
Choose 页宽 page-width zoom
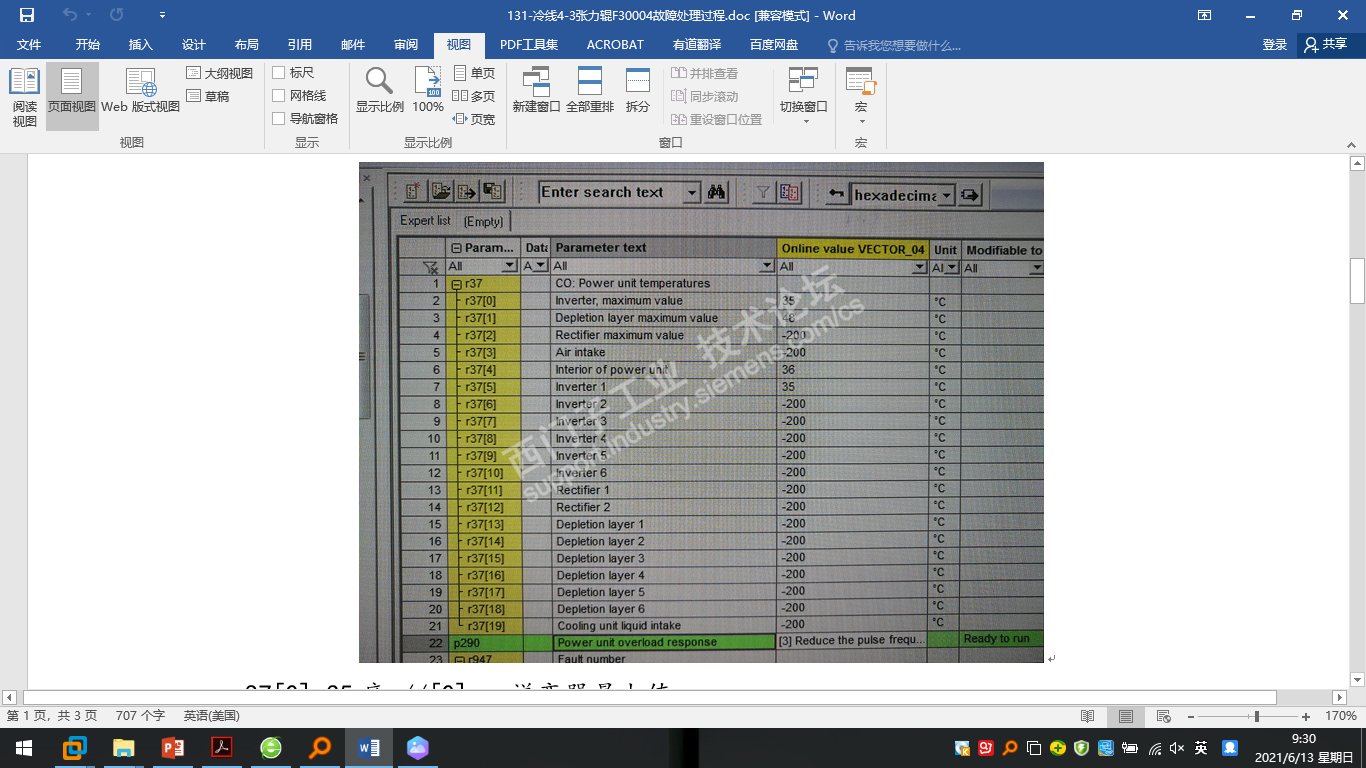[474, 119]
